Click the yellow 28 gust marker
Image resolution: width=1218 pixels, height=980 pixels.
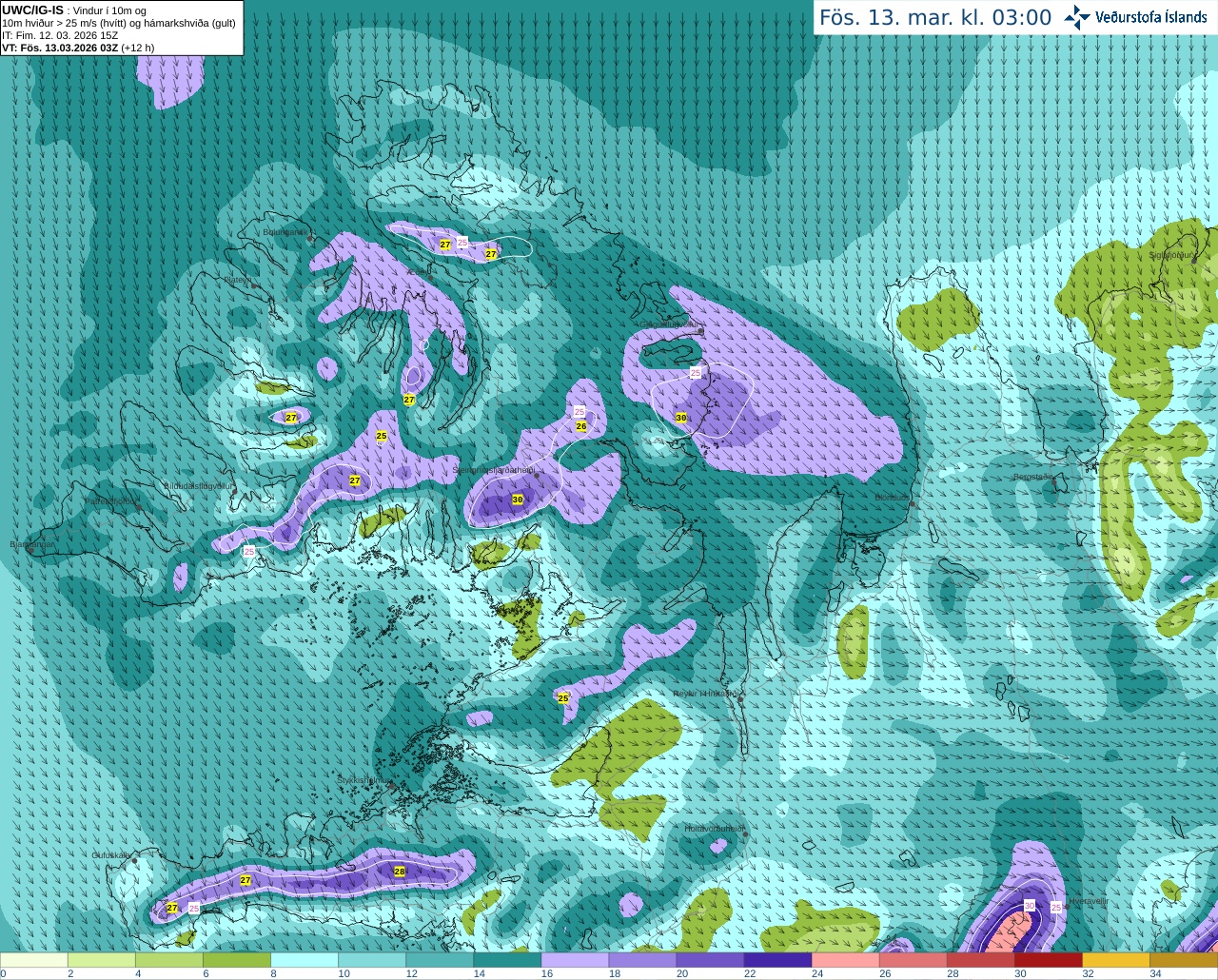pyautogui.click(x=400, y=872)
